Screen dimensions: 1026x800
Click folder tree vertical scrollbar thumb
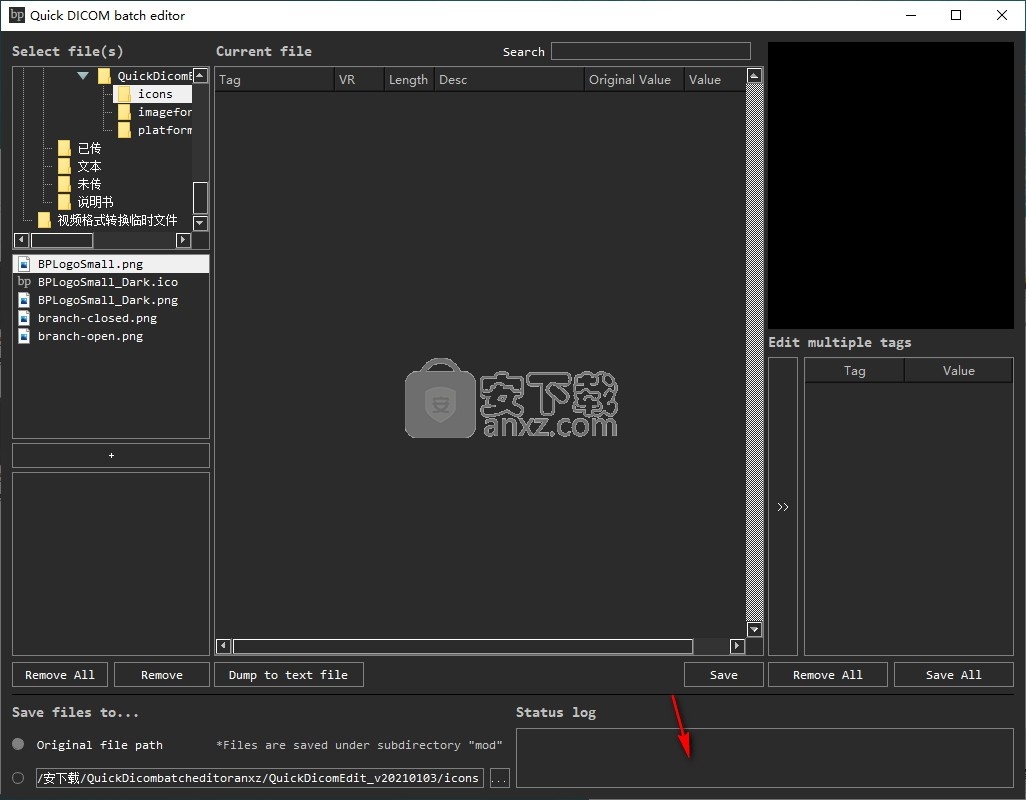(201, 198)
